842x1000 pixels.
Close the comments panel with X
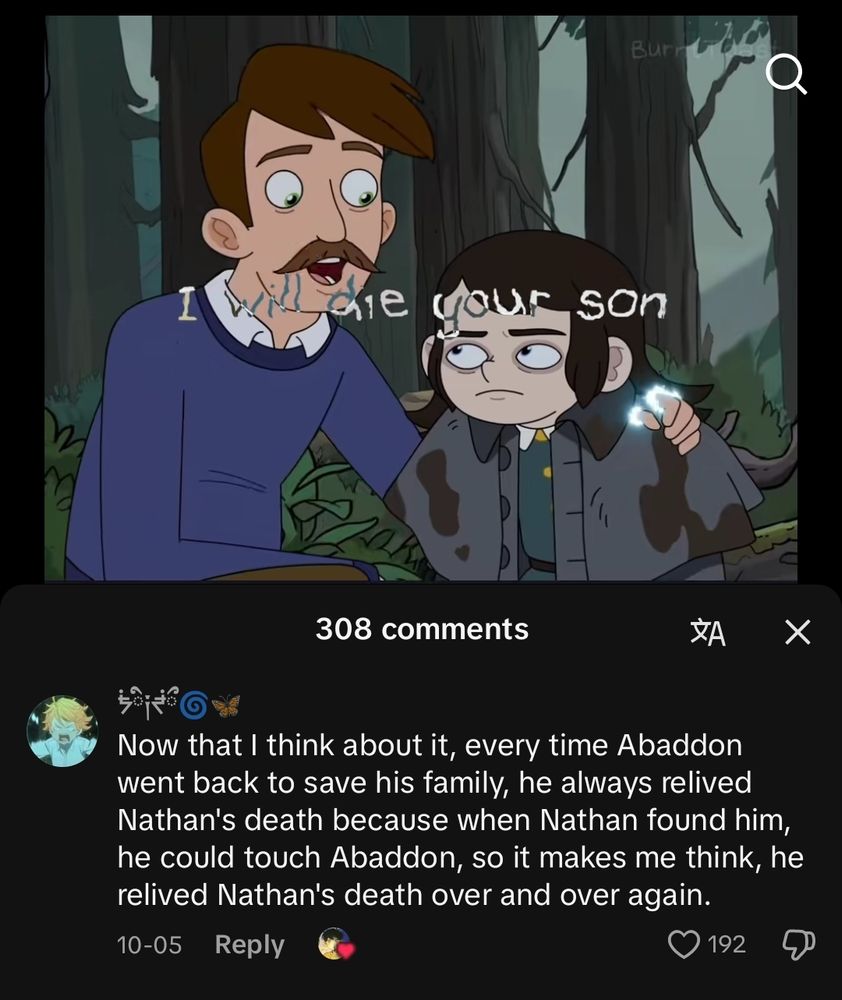[x=797, y=632]
